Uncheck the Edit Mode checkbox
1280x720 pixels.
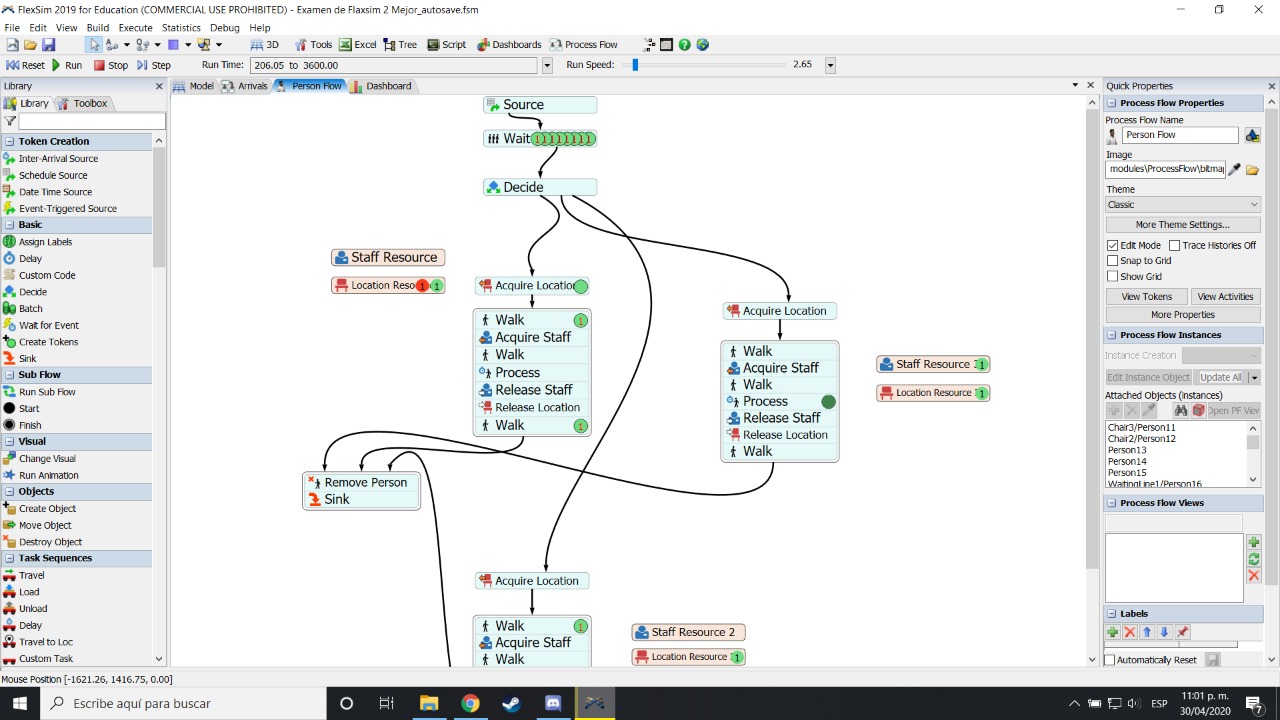[x=1112, y=245]
